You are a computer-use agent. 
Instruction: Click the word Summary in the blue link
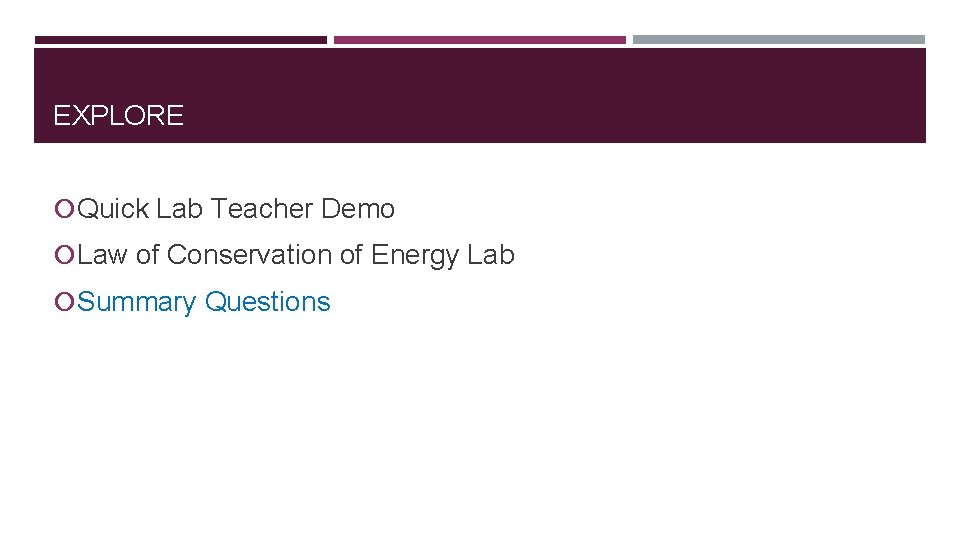tap(137, 302)
